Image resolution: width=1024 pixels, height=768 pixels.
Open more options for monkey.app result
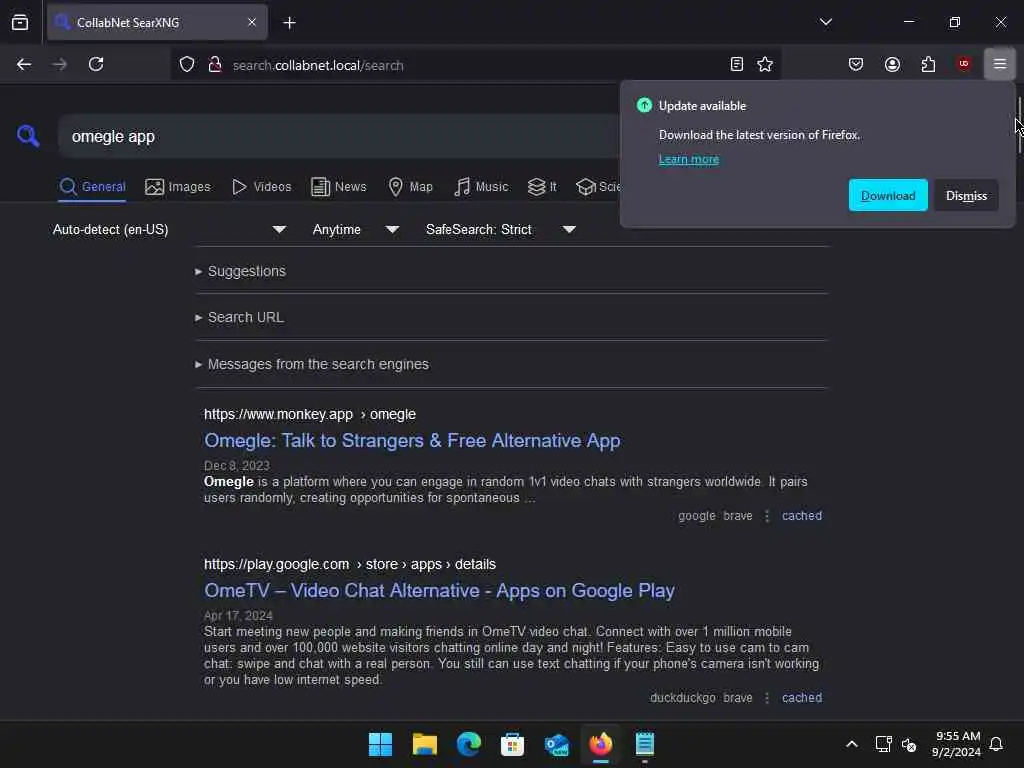(767, 516)
